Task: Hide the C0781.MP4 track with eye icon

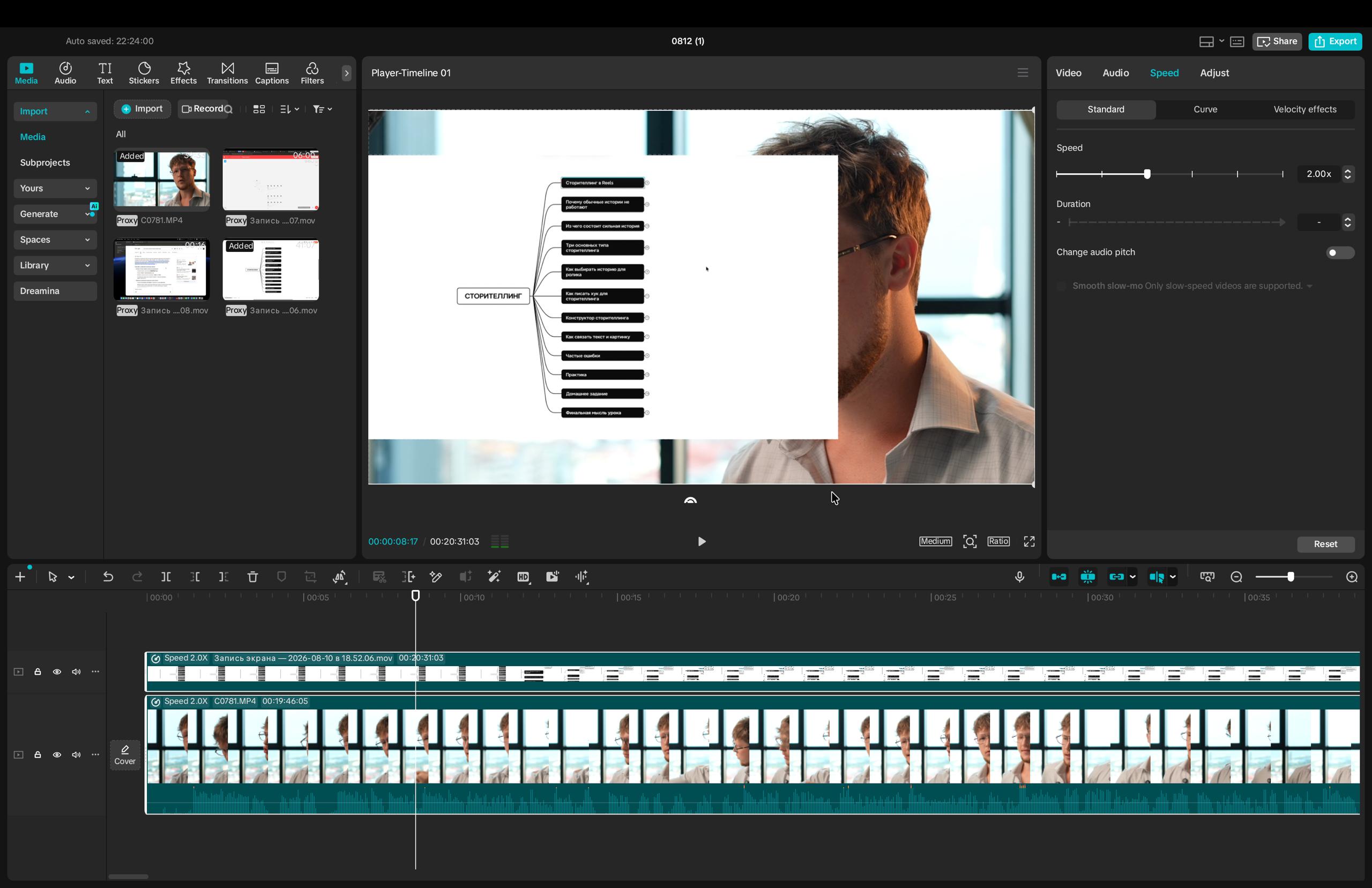Action: (x=56, y=755)
